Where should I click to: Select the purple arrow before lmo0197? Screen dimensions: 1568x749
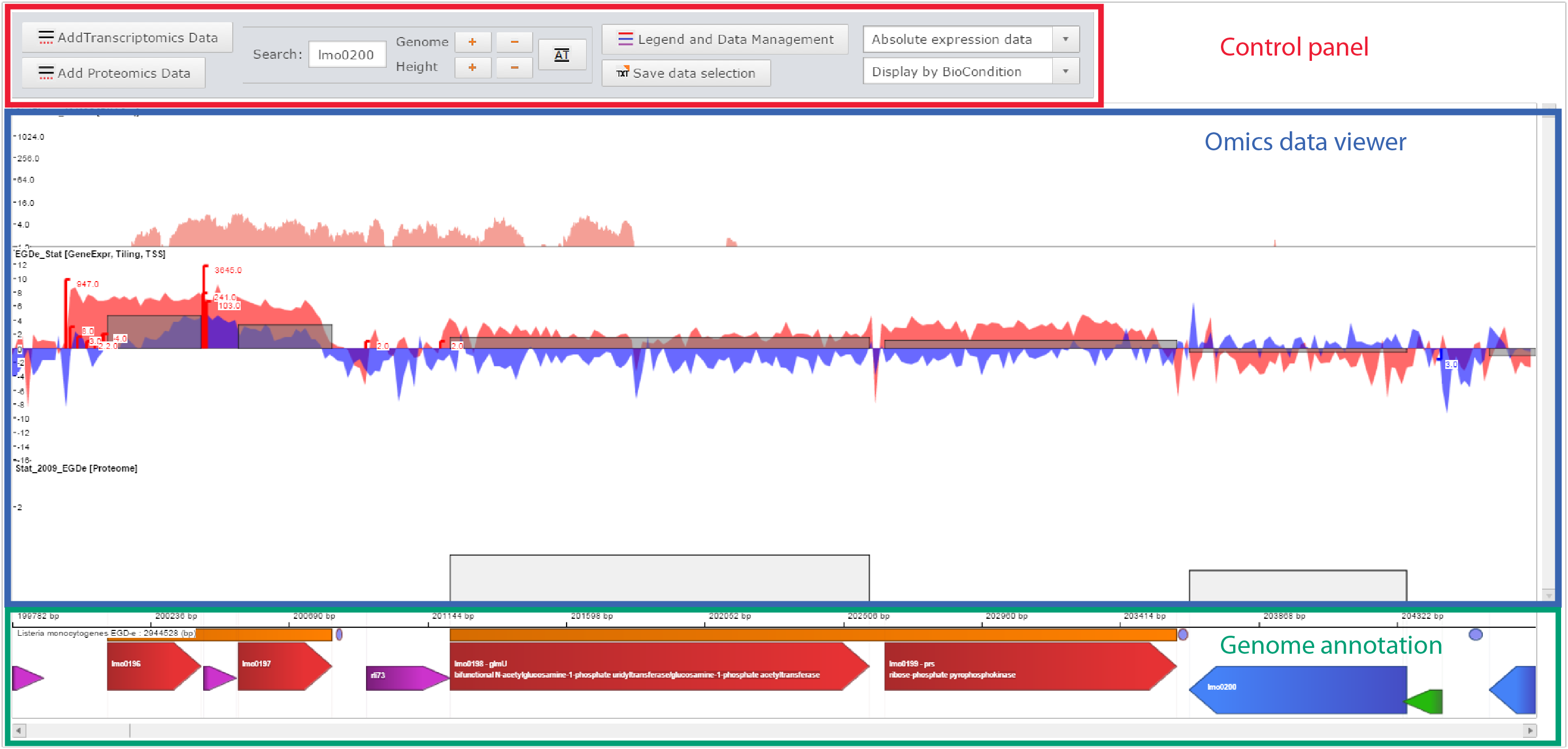[220, 678]
